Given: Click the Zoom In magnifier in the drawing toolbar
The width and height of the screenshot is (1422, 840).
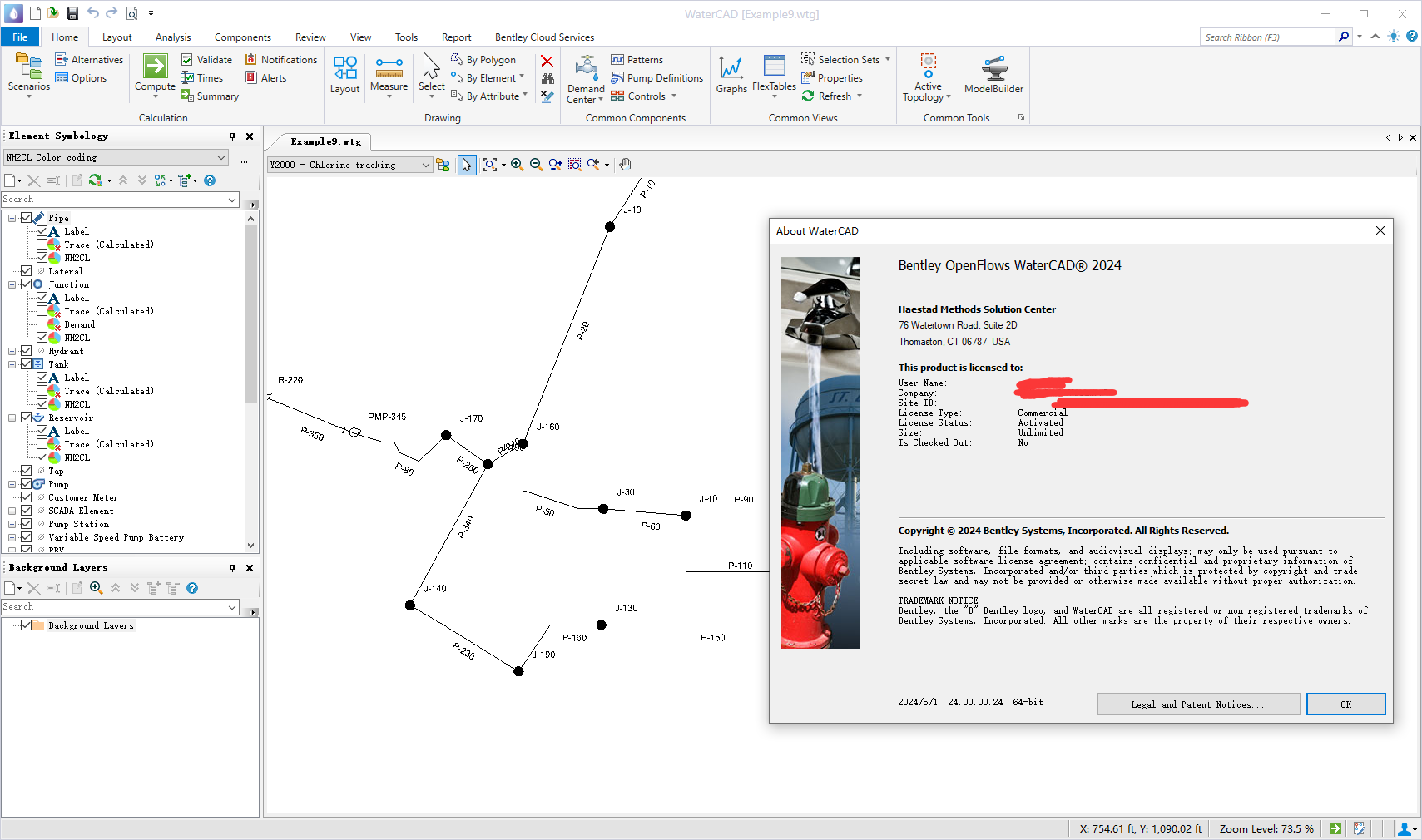Looking at the screenshot, I should (x=517, y=165).
